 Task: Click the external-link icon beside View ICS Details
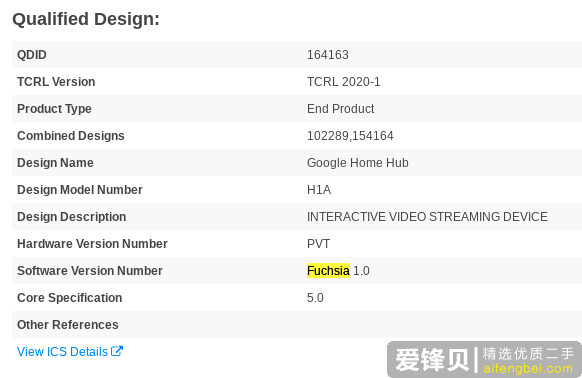(x=117, y=351)
